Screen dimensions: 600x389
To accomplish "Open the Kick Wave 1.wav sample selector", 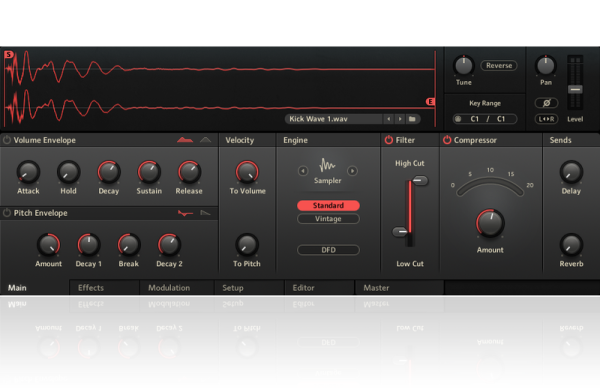I will click(333, 119).
